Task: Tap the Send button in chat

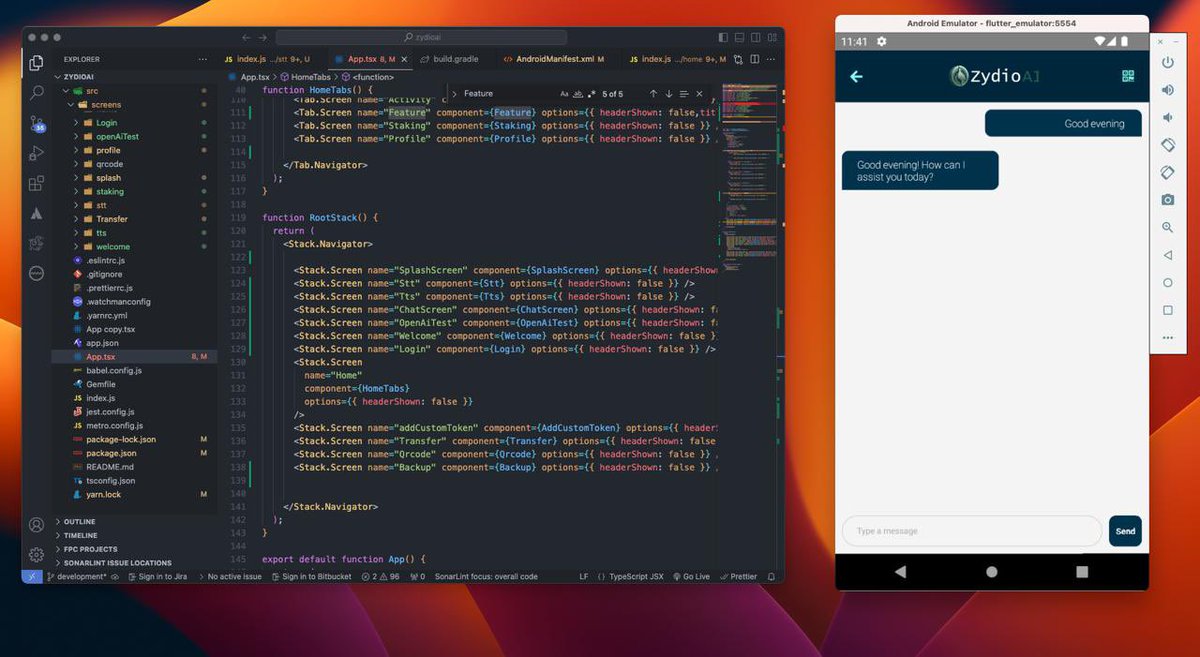Action: point(1125,531)
